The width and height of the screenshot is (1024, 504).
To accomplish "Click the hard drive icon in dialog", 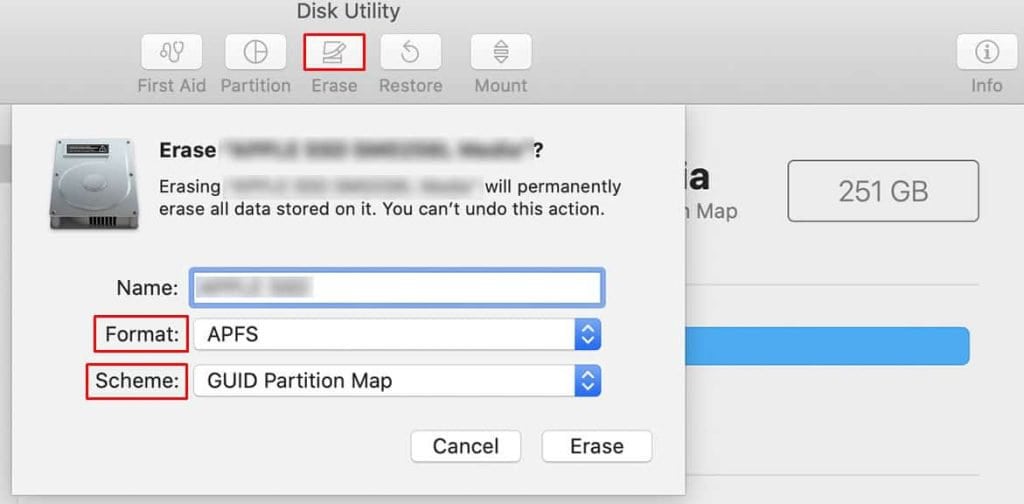I will point(94,183).
